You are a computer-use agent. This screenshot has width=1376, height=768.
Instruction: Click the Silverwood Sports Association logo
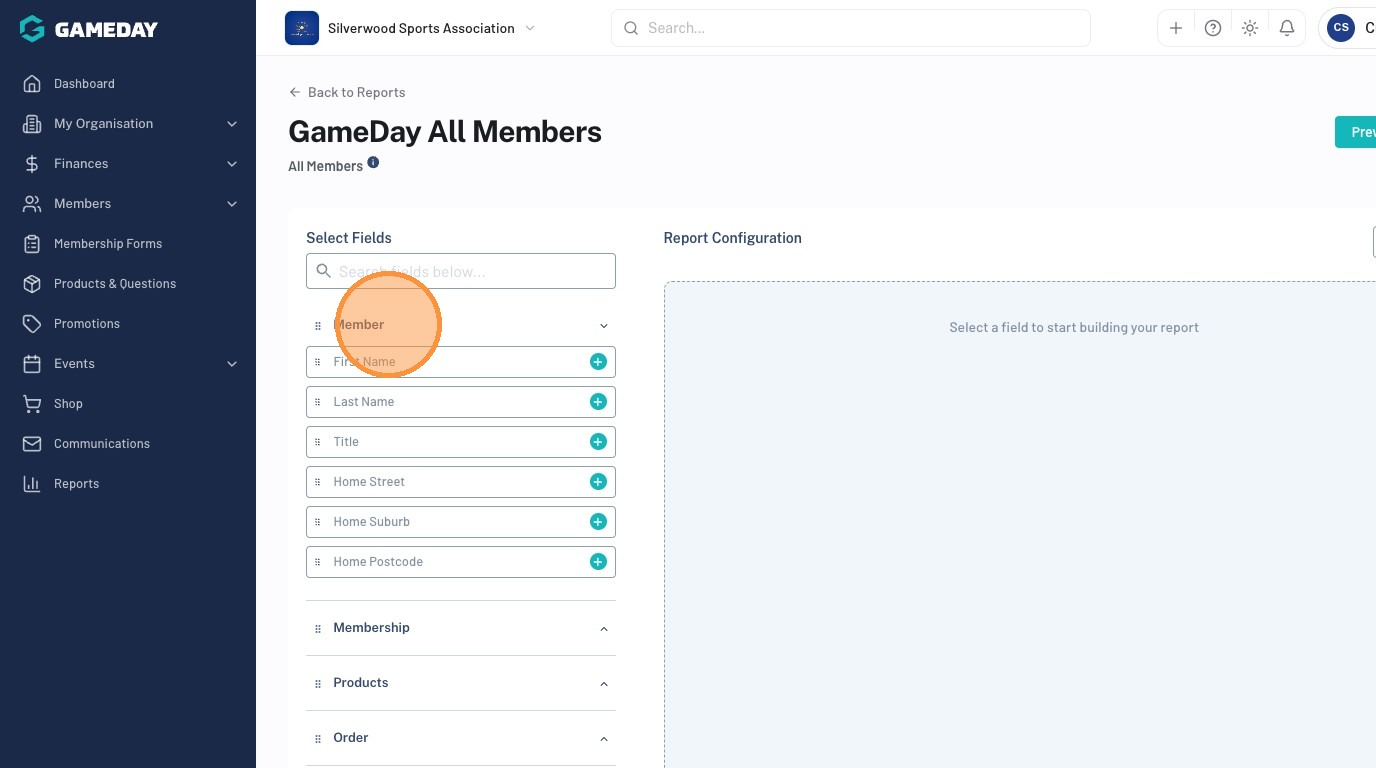click(302, 28)
